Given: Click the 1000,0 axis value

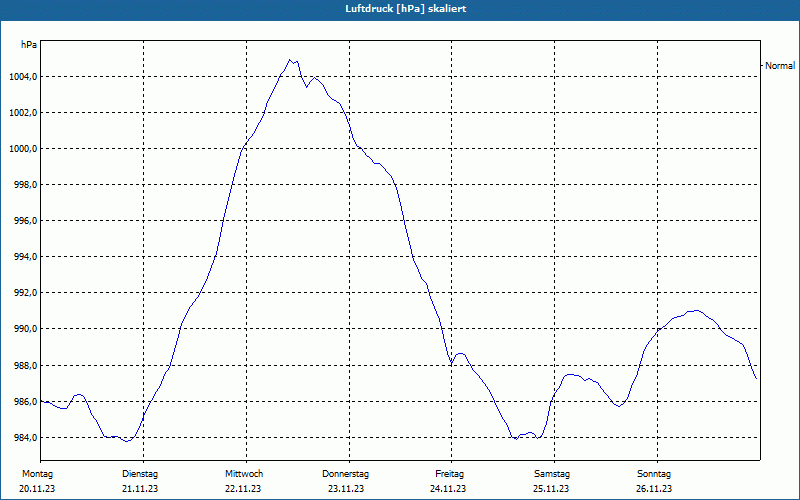Looking at the screenshot, I should 23,149.
